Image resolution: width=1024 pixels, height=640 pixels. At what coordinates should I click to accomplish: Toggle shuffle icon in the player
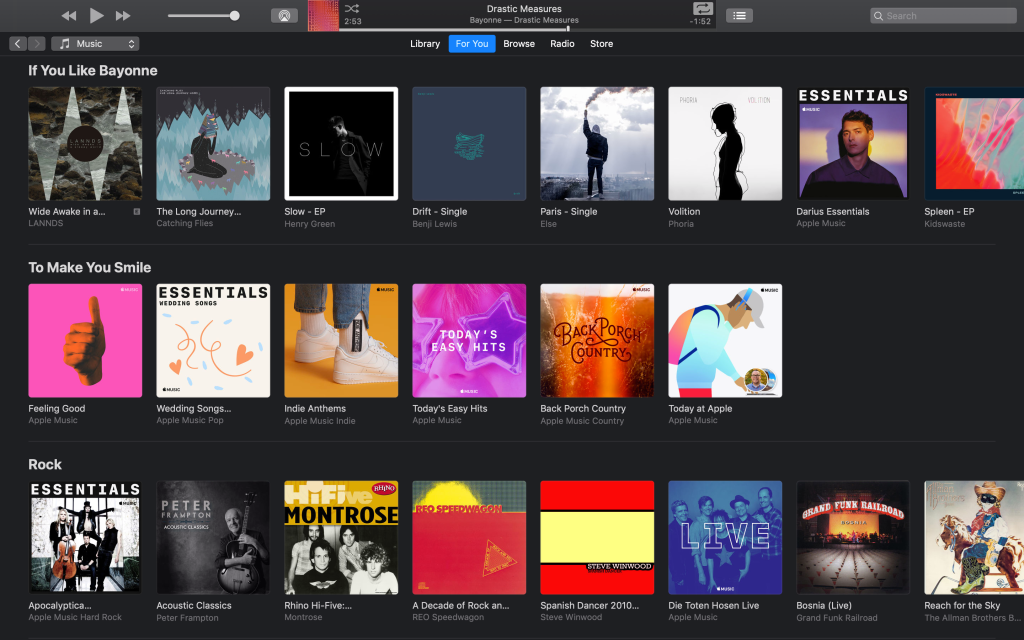point(351,8)
